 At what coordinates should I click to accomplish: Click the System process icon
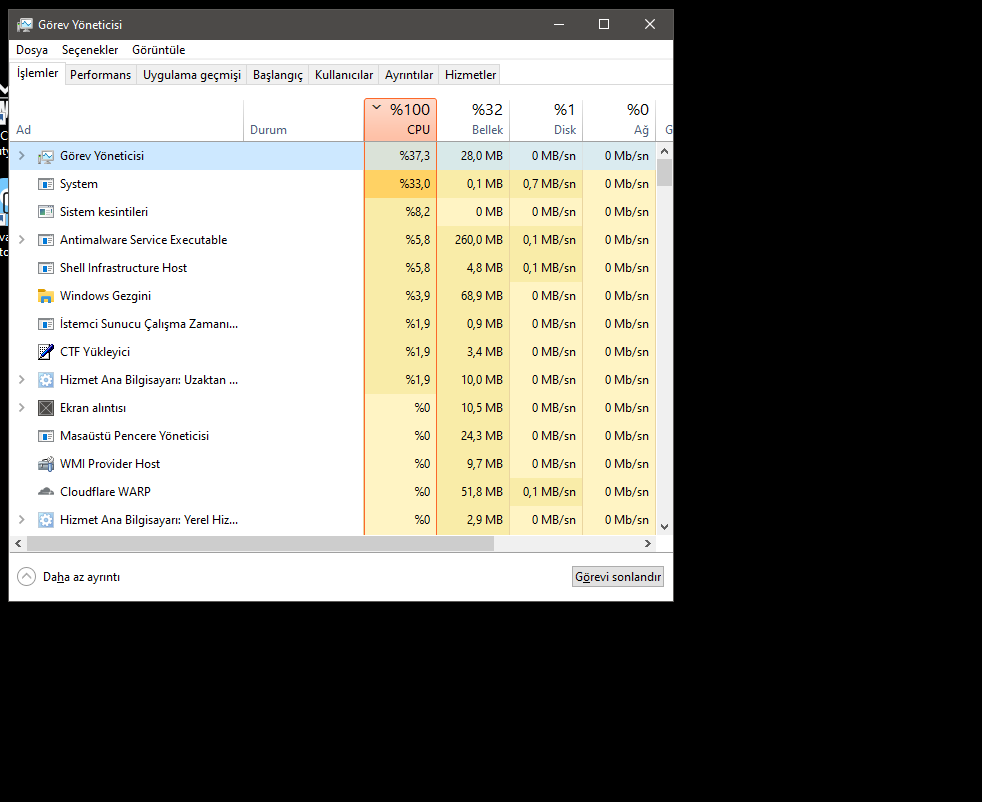point(46,184)
